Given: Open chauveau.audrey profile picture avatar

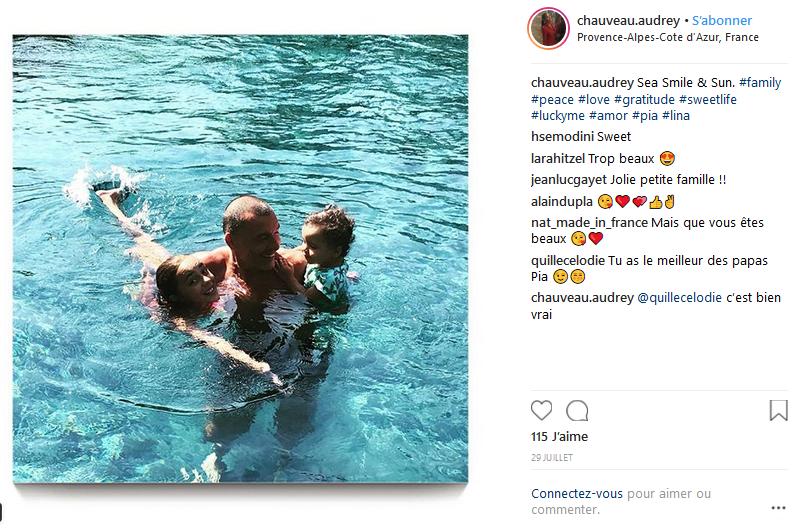Looking at the screenshot, I should coord(548,28).
